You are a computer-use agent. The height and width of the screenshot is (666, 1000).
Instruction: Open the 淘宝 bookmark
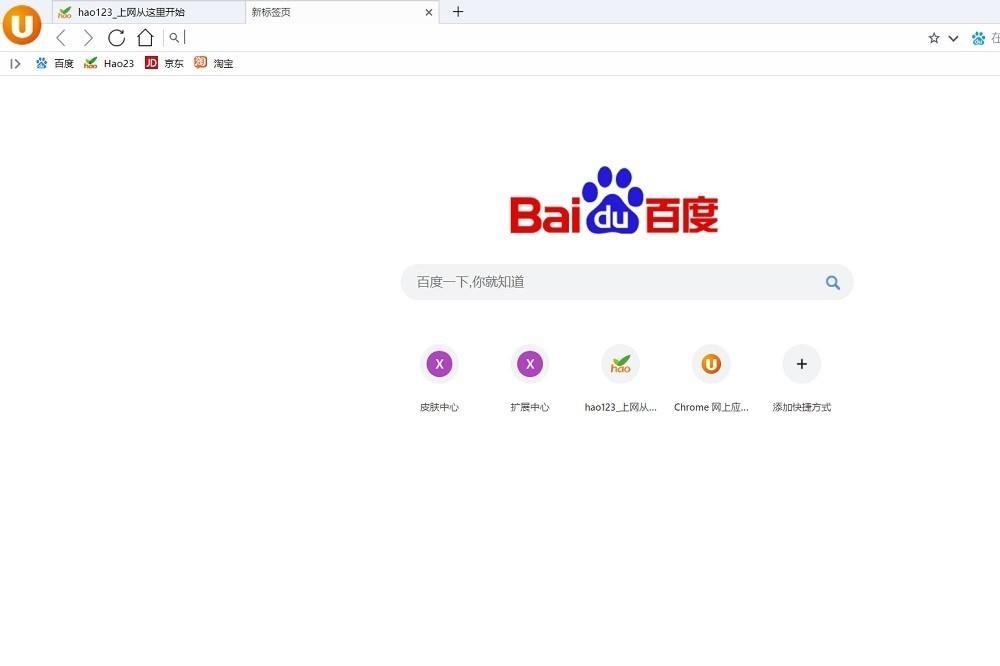point(214,63)
